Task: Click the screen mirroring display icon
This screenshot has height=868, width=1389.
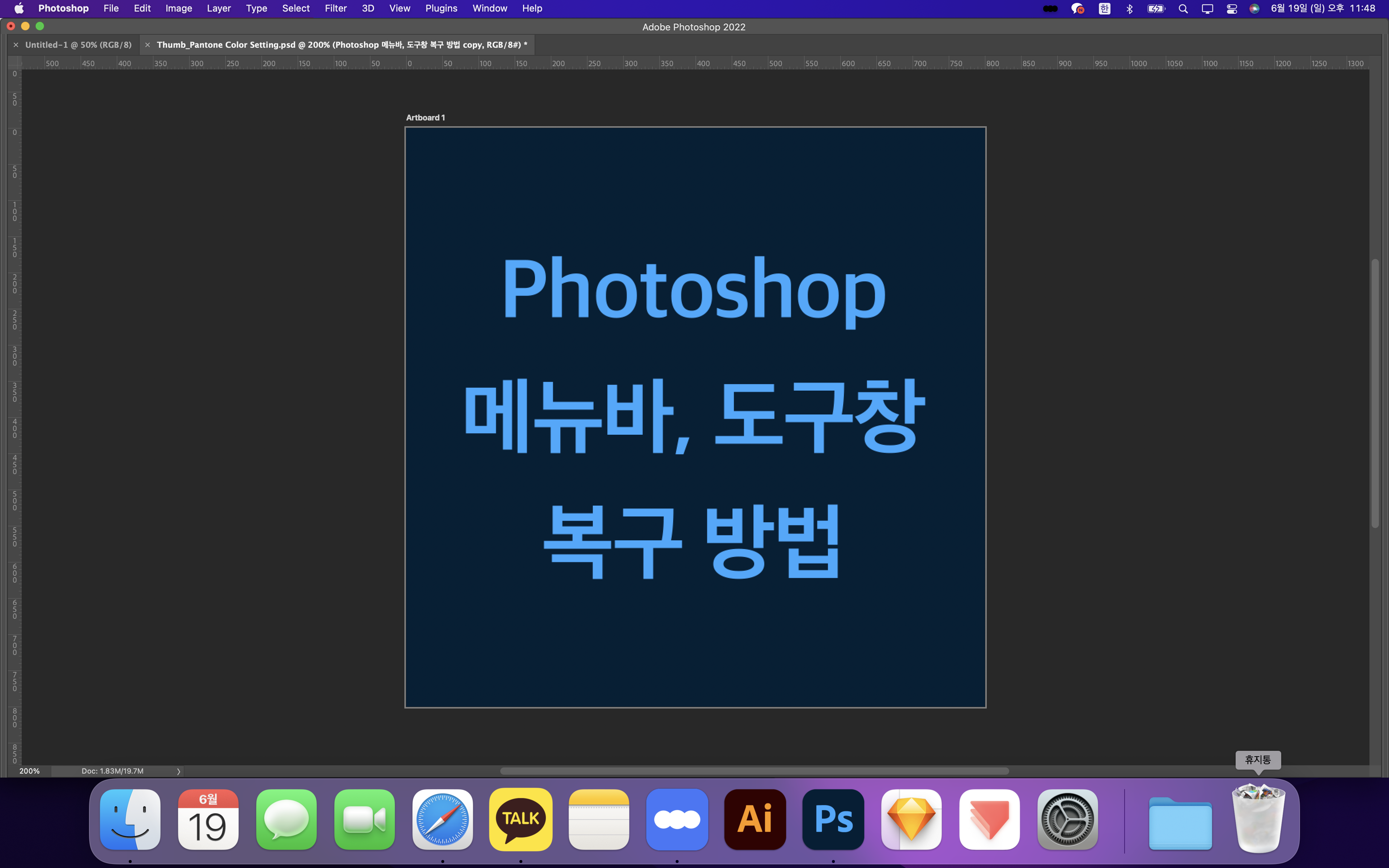Action: pos(1208,9)
